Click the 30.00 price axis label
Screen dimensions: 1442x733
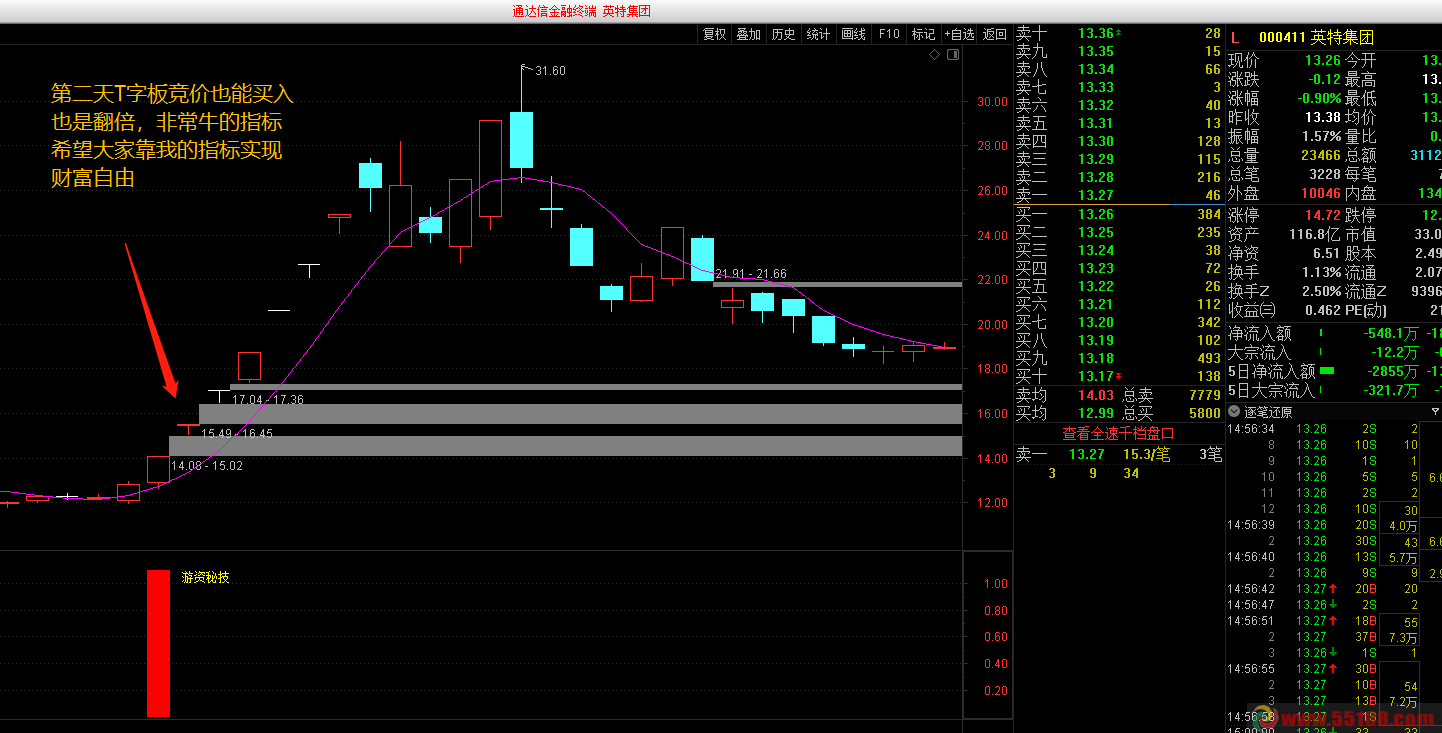pyautogui.click(x=993, y=101)
